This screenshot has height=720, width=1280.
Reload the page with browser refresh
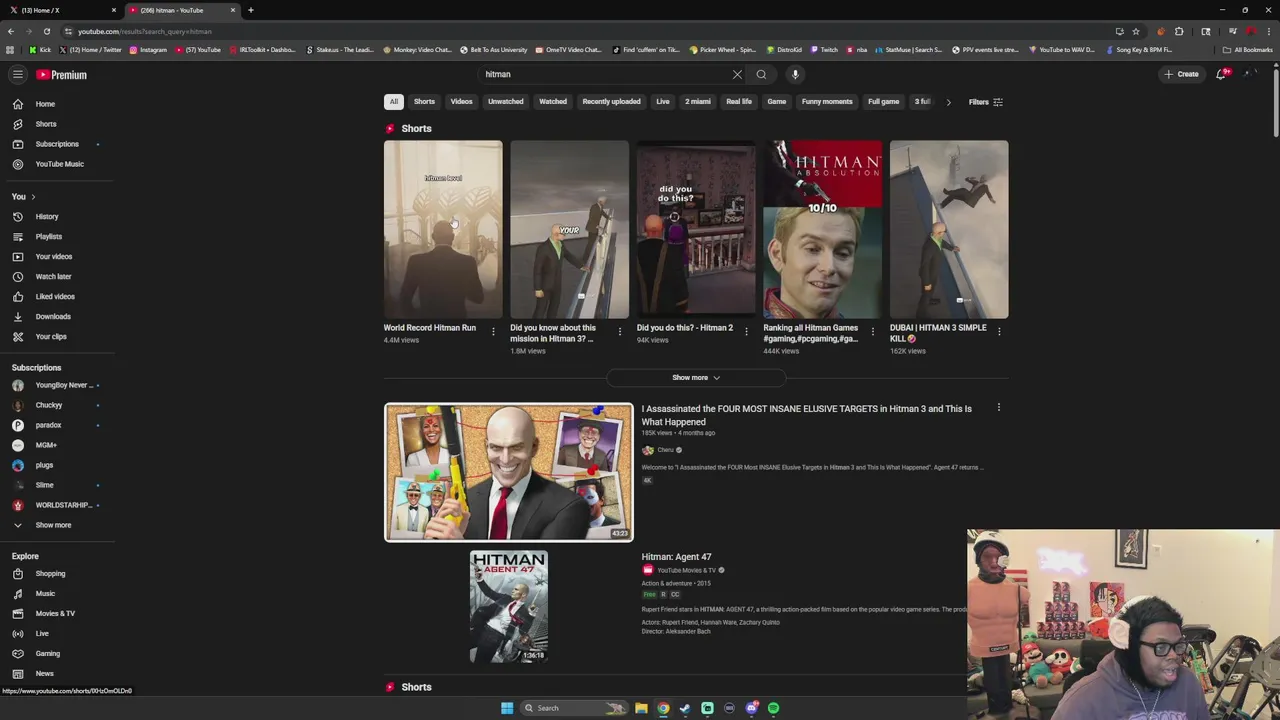coord(46,31)
